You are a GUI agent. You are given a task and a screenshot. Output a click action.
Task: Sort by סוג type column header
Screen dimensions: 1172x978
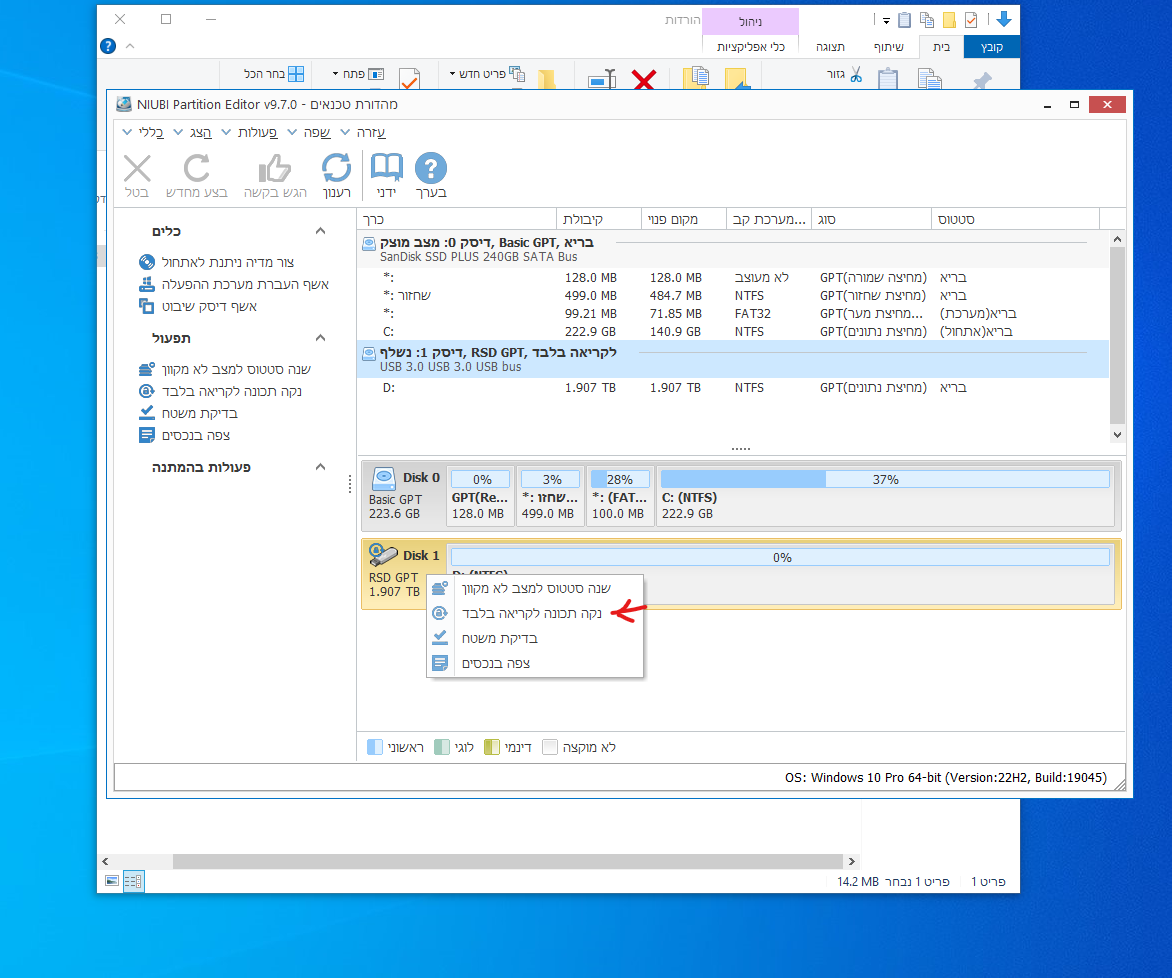[871, 219]
